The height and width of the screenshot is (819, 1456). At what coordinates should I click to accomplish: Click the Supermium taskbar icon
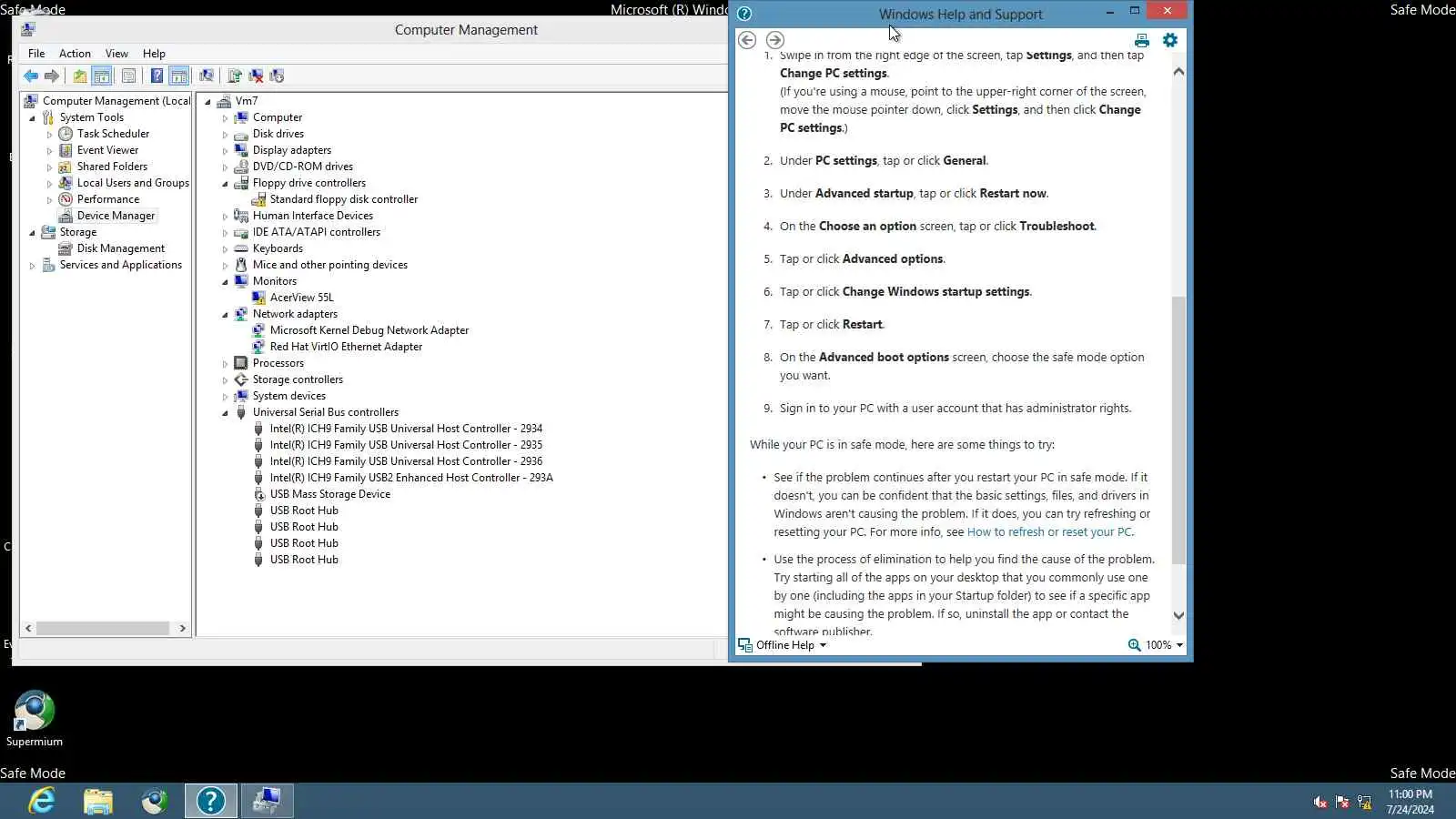tap(155, 801)
